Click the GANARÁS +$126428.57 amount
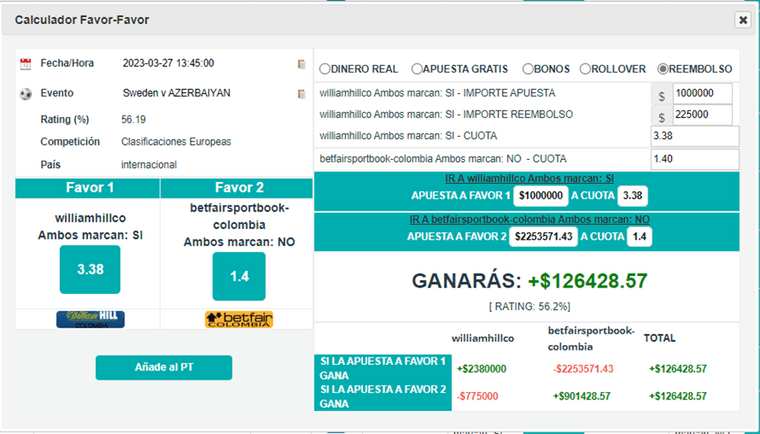The height and width of the screenshot is (434, 760). 587,281
